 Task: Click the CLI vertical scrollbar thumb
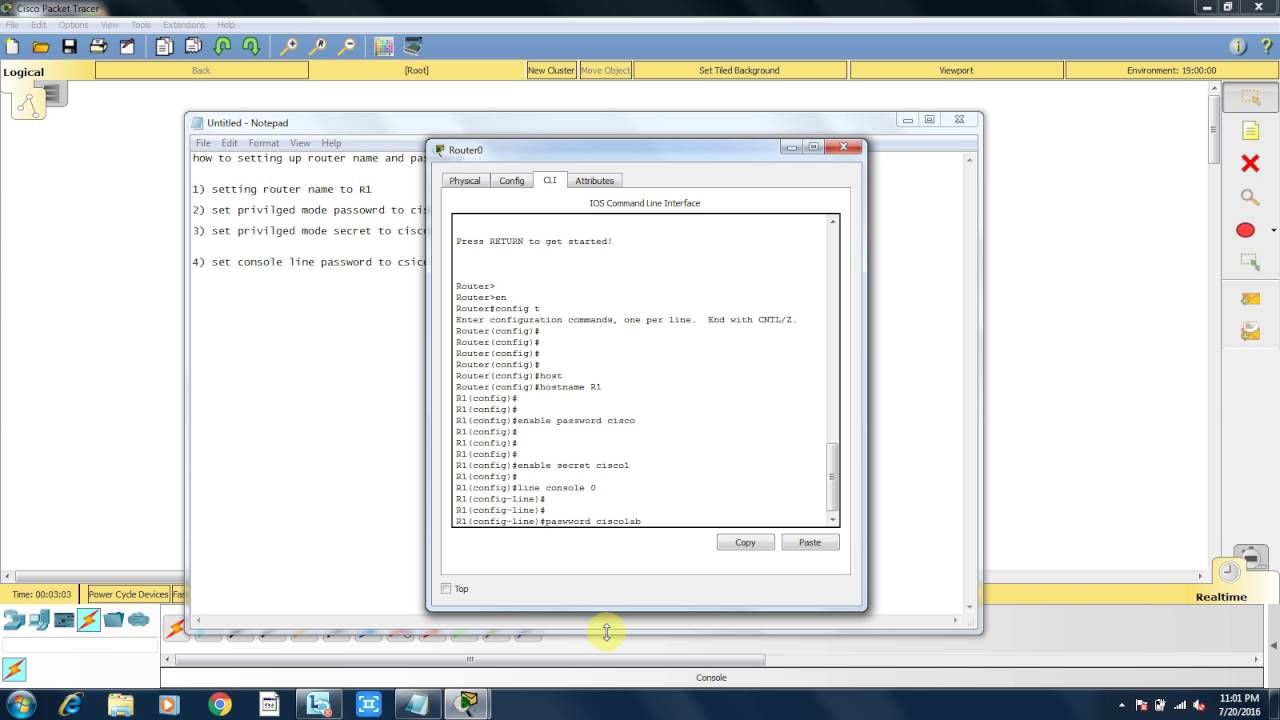tap(831, 477)
